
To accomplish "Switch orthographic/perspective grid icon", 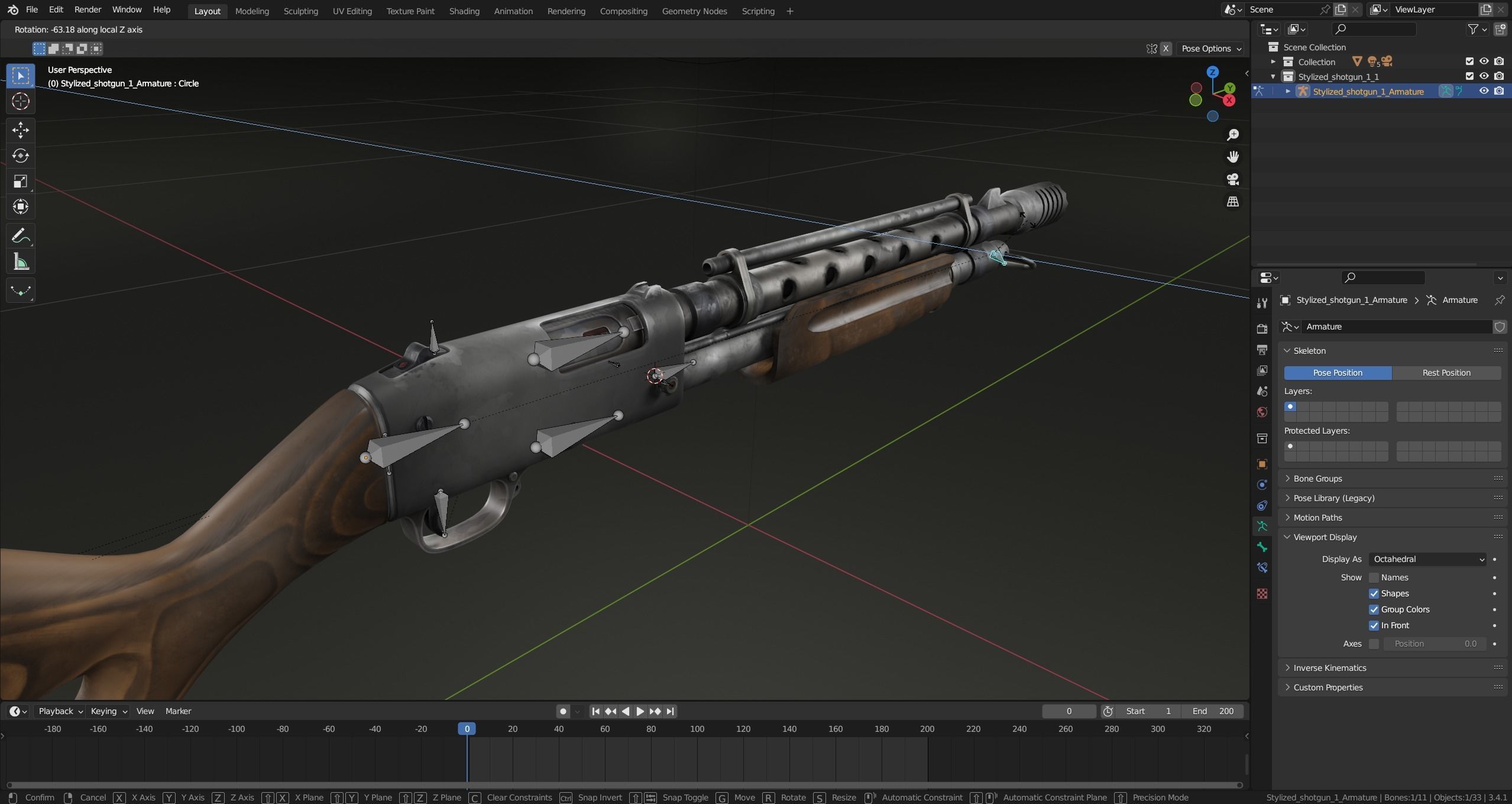I will click(1233, 202).
